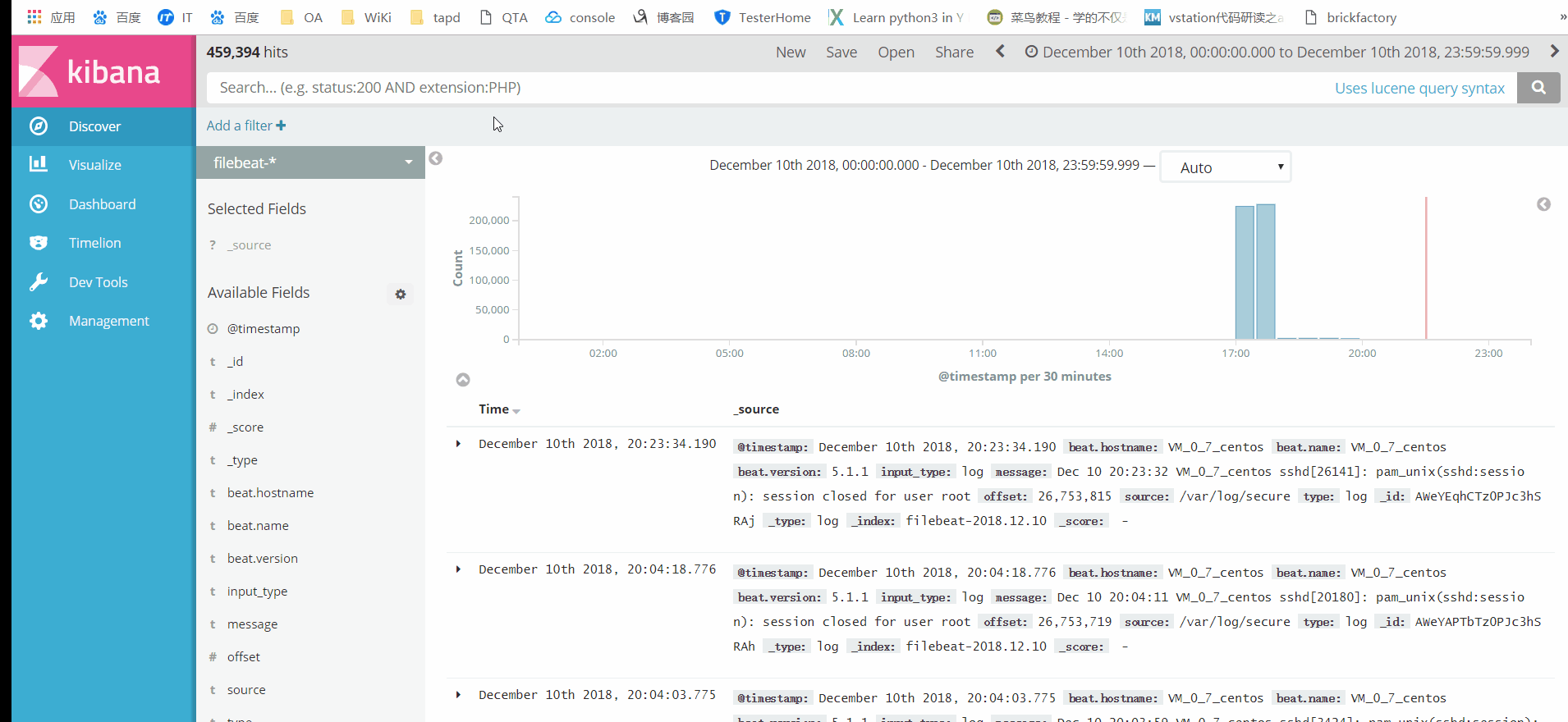Click the previous time range arrow
Viewport: 1568px width, 722px height.
coord(1000,52)
